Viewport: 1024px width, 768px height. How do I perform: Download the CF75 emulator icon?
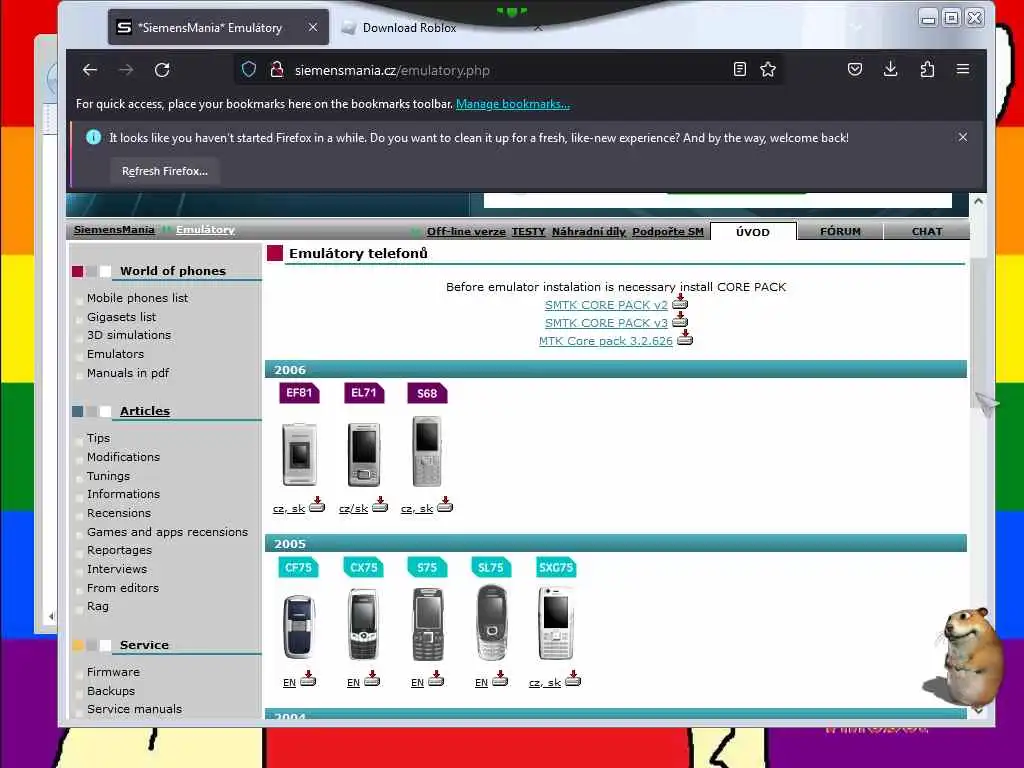308,679
